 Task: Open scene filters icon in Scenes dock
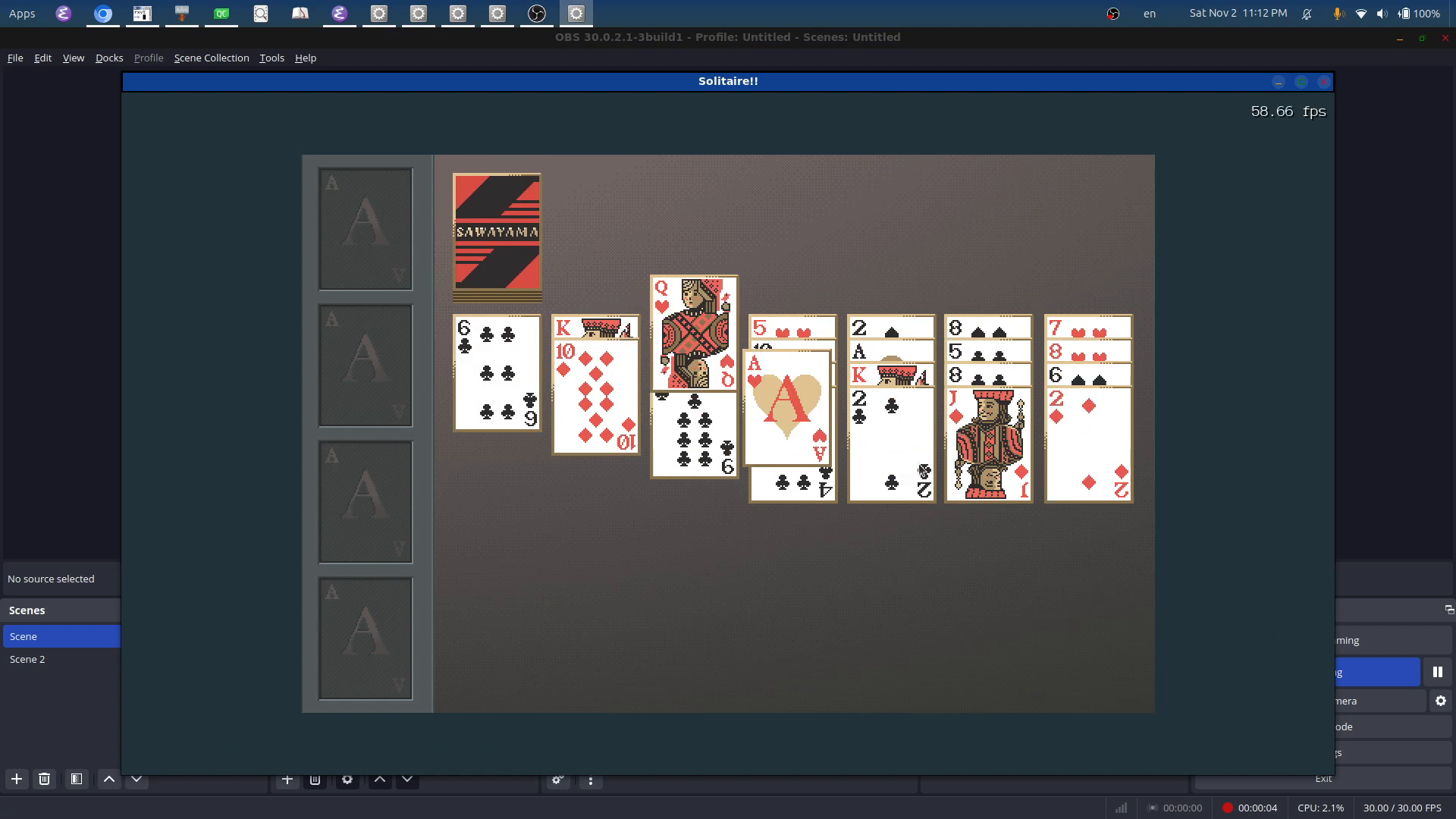click(x=77, y=779)
